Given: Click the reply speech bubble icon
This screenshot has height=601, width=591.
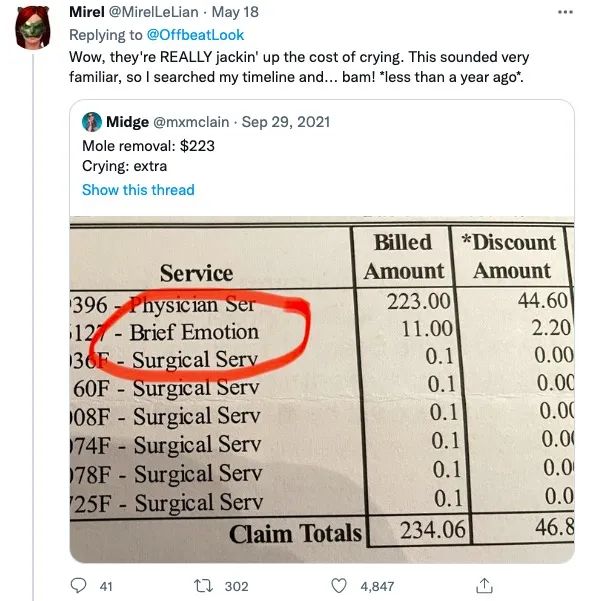Looking at the screenshot, I should click(x=79, y=586).
